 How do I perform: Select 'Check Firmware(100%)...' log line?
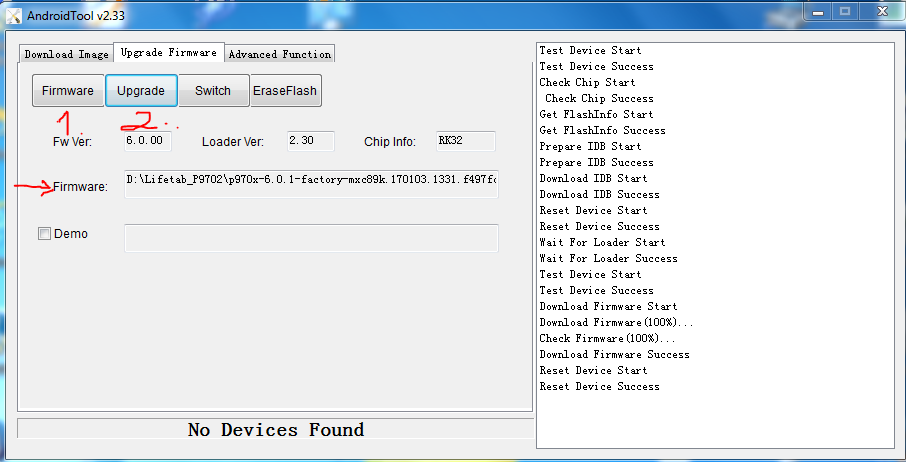[x=607, y=338]
